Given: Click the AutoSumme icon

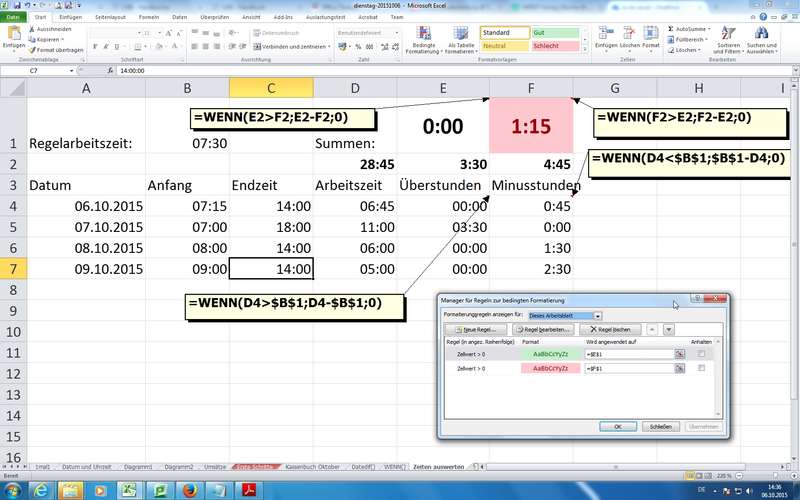Looking at the screenshot, I should pos(669,29).
